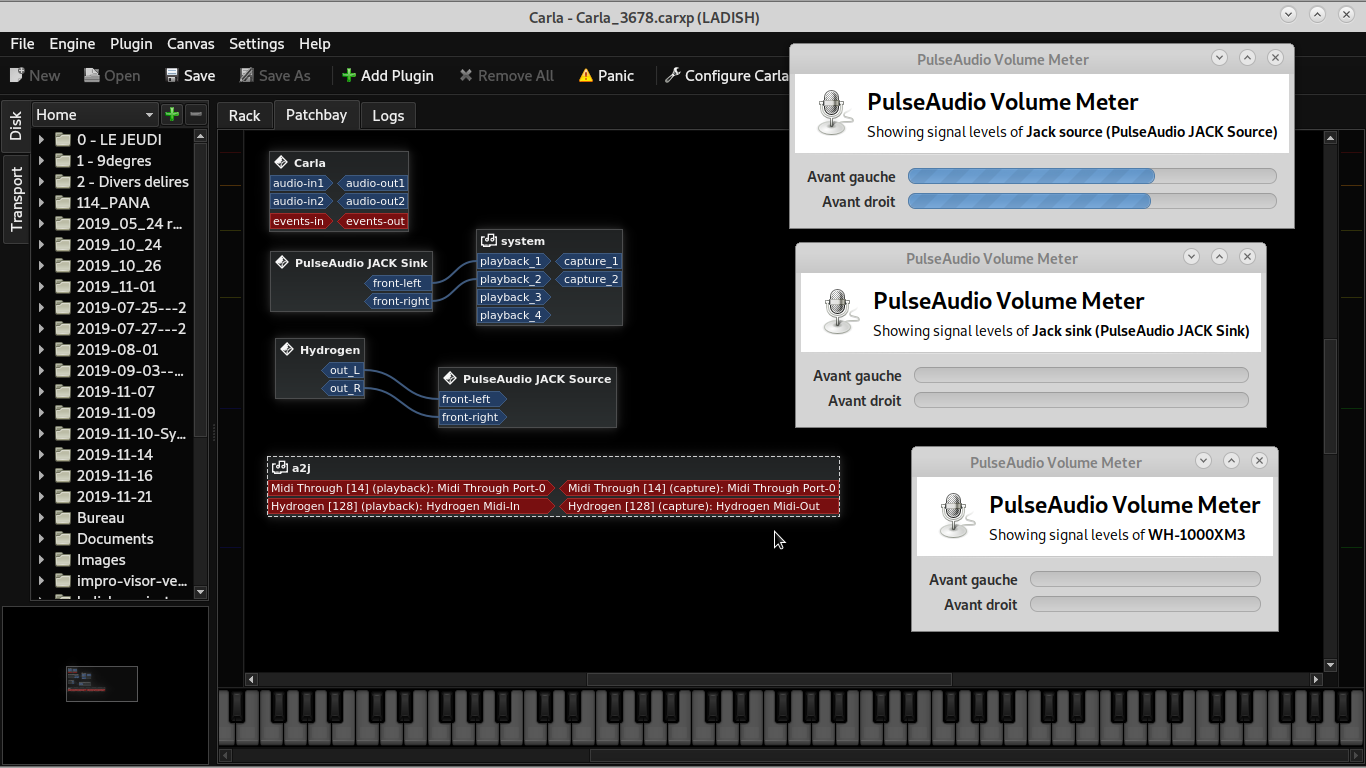Open the Disk side tab
This screenshot has width=1366, height=768.
pyautogui.click(x=16, y=126)
